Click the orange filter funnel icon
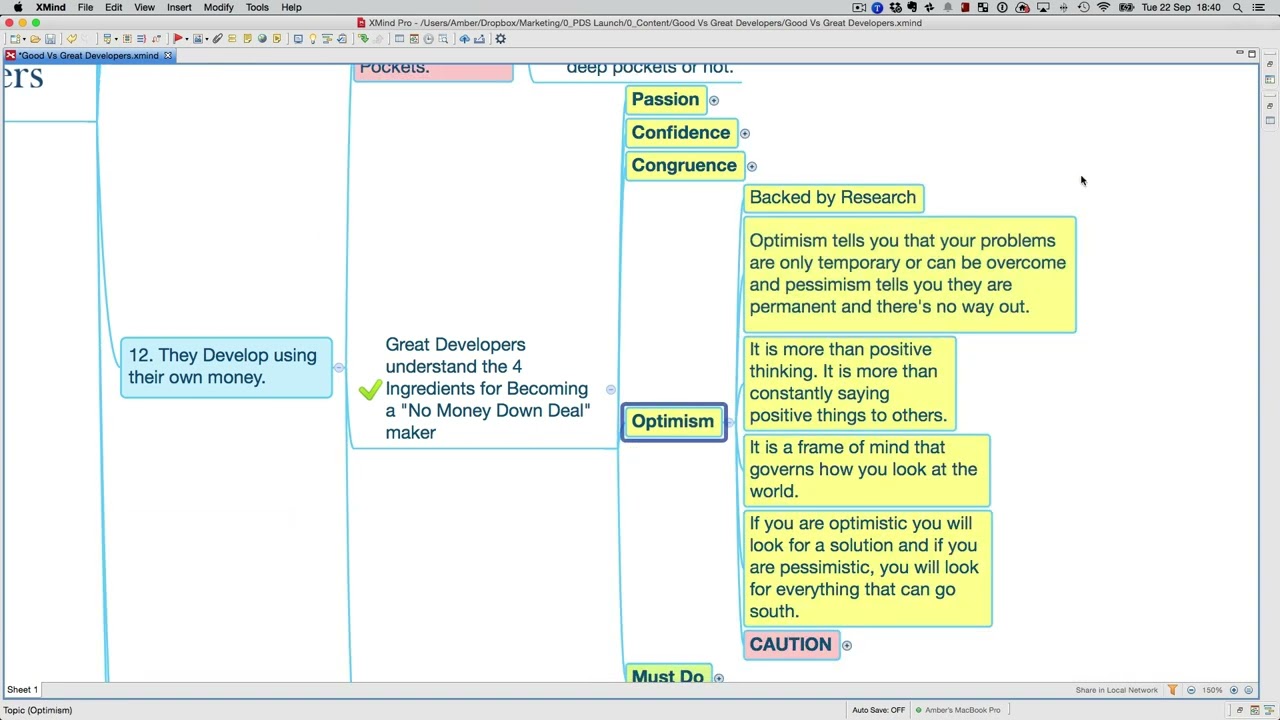This screenshot has height=720, width=1280. pos(1172,690)
